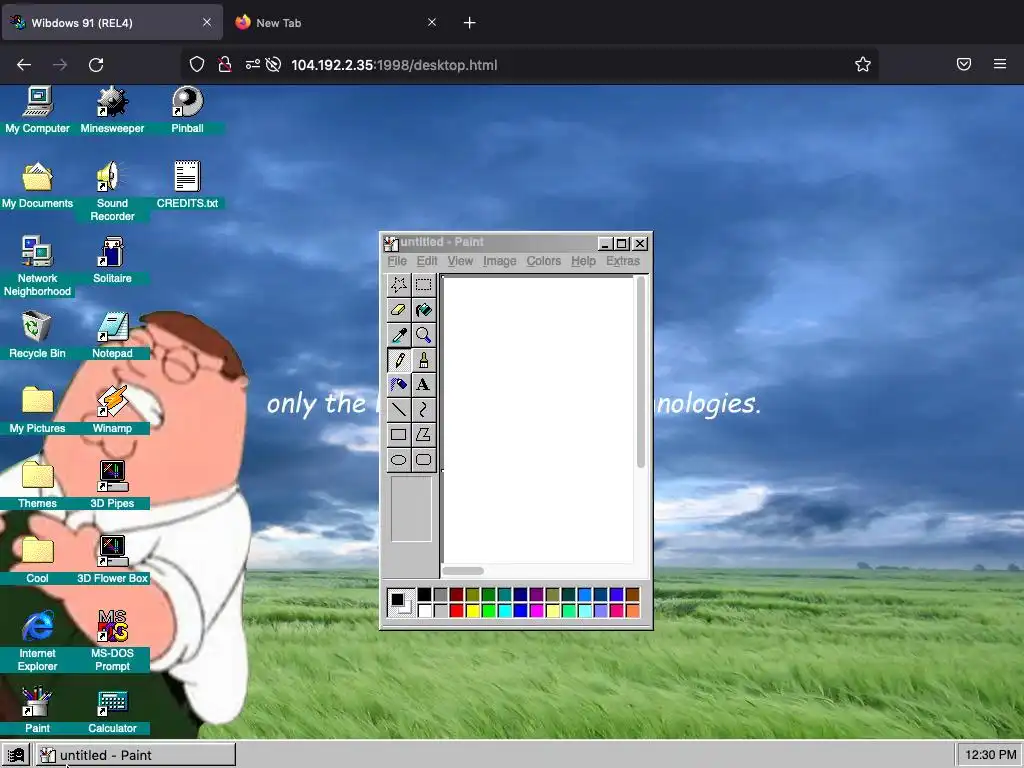This screenshot has height=768, width=1024.
Task: Select the Free-Form Select tool in Paint
Action: [398, 285]
